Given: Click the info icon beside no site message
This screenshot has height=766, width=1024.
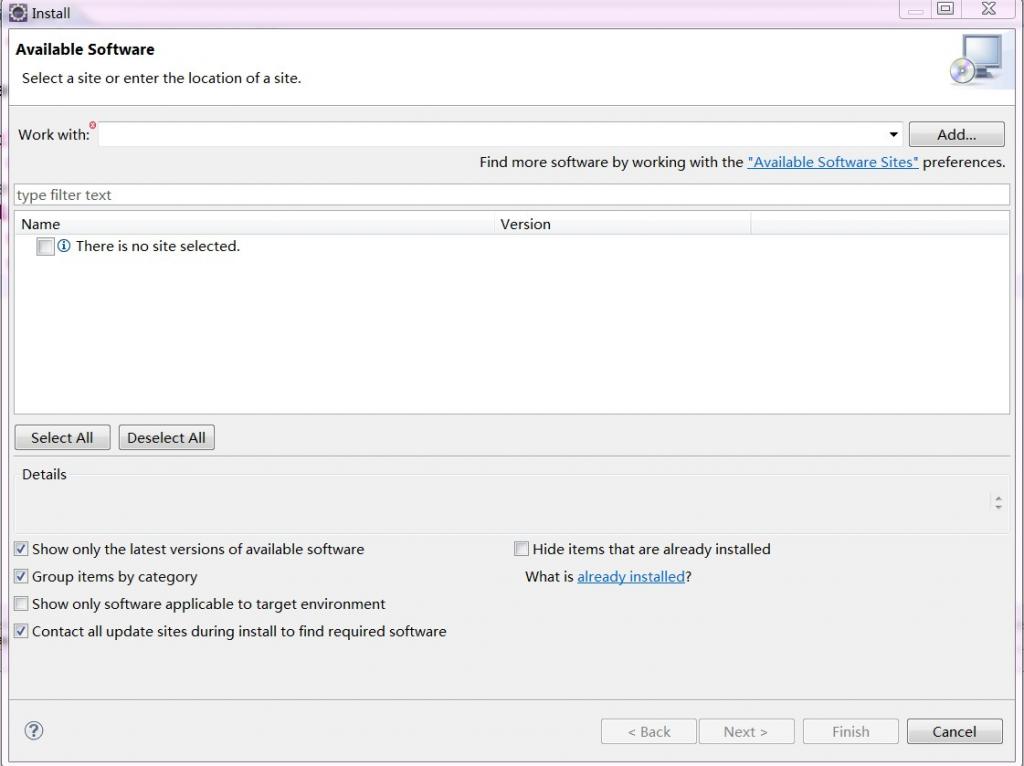Looking at the screenshot, I should tap(64, 246).
